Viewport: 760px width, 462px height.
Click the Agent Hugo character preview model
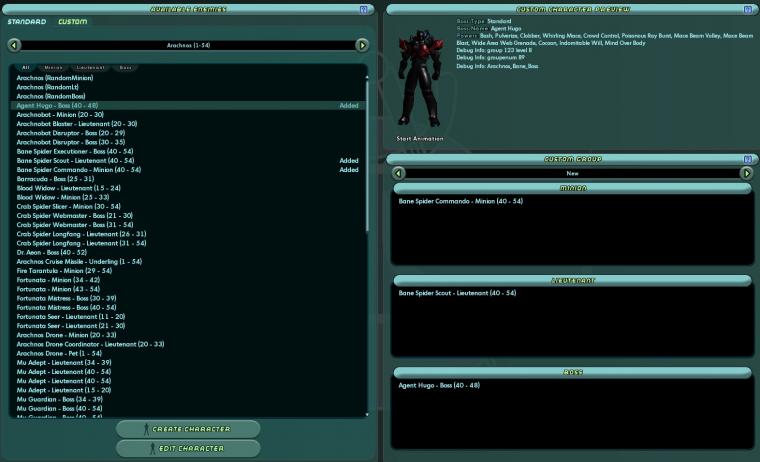[420, 78]
